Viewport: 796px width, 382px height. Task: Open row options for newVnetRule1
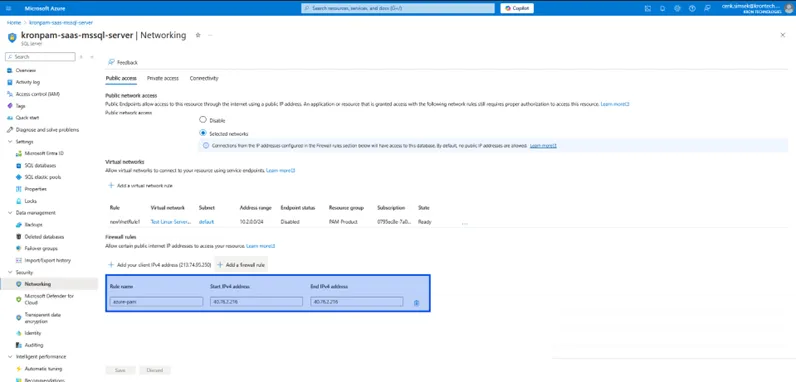coord(465,223)
